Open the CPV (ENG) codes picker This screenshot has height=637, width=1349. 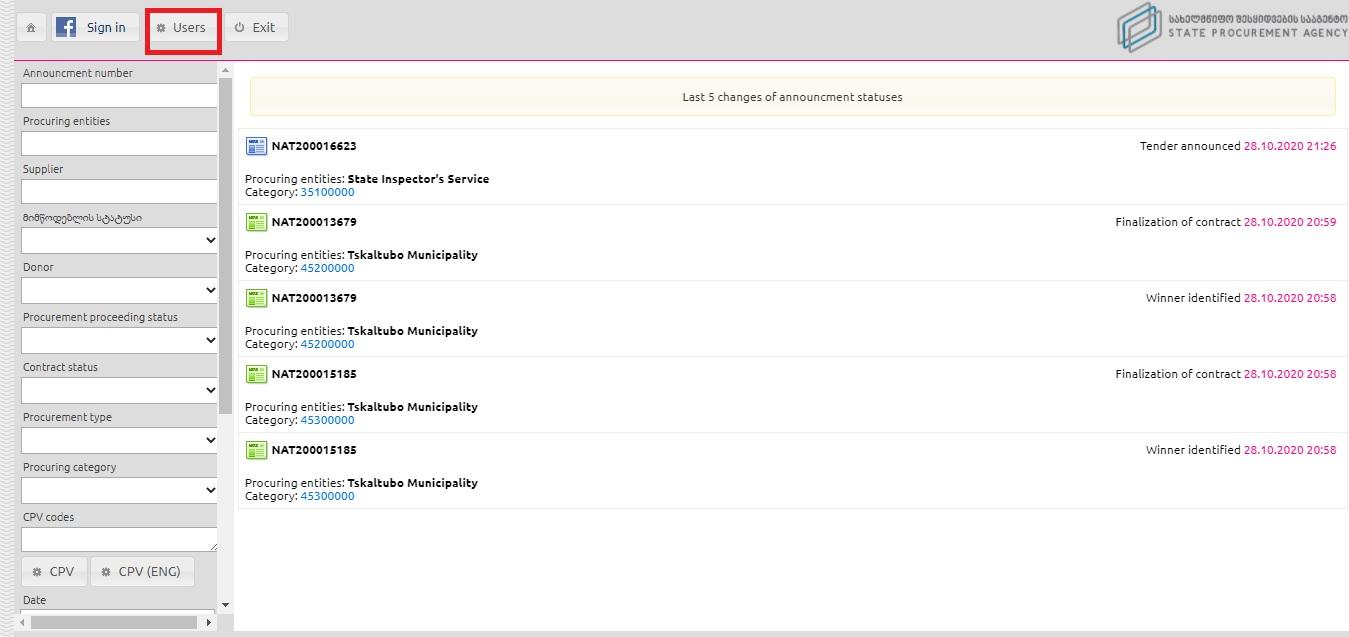click(x=141, y=572)
